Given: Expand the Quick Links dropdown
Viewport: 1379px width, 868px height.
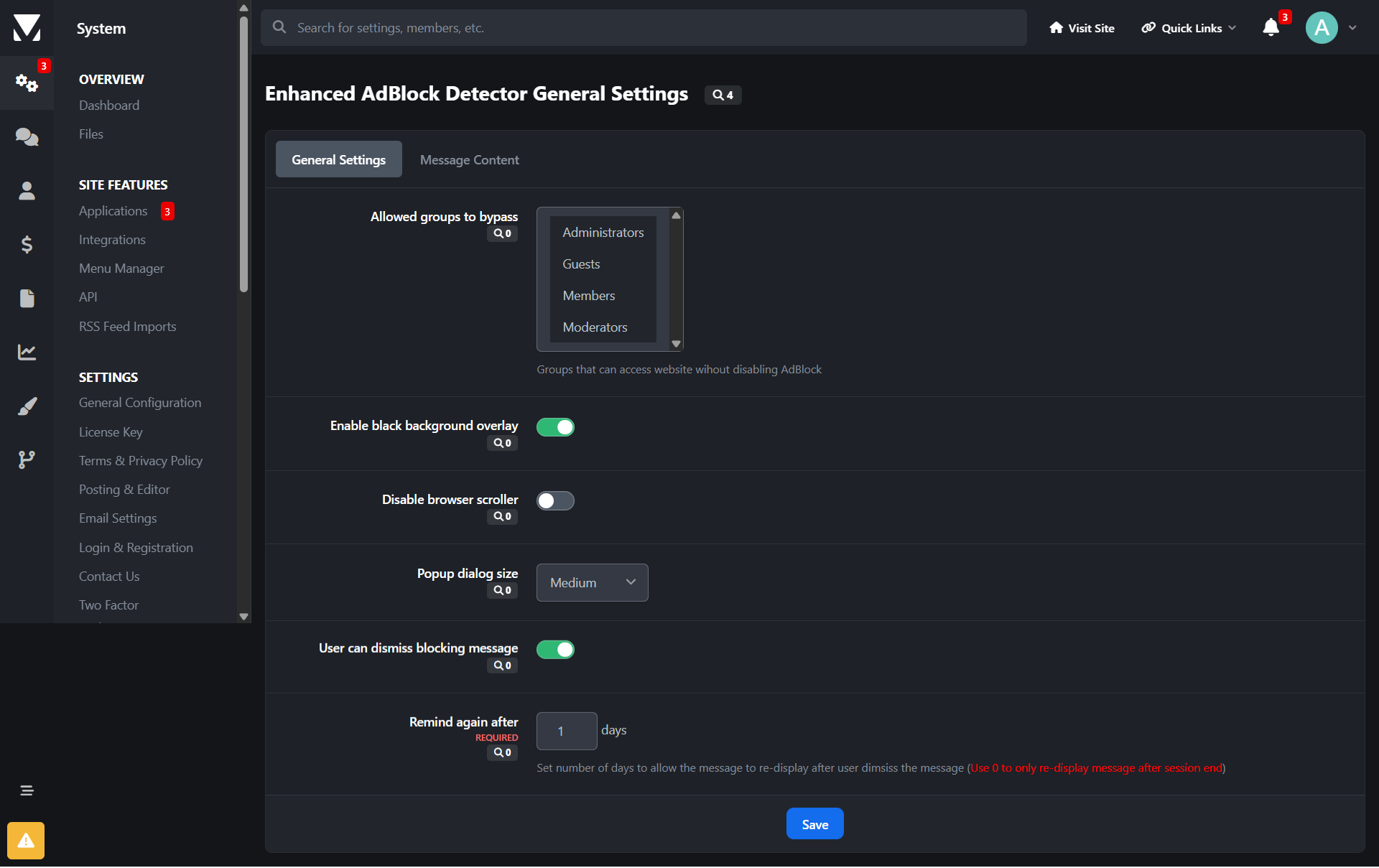Looking at the screenshot, I should pyautogui.click(x=1189, y=28).
